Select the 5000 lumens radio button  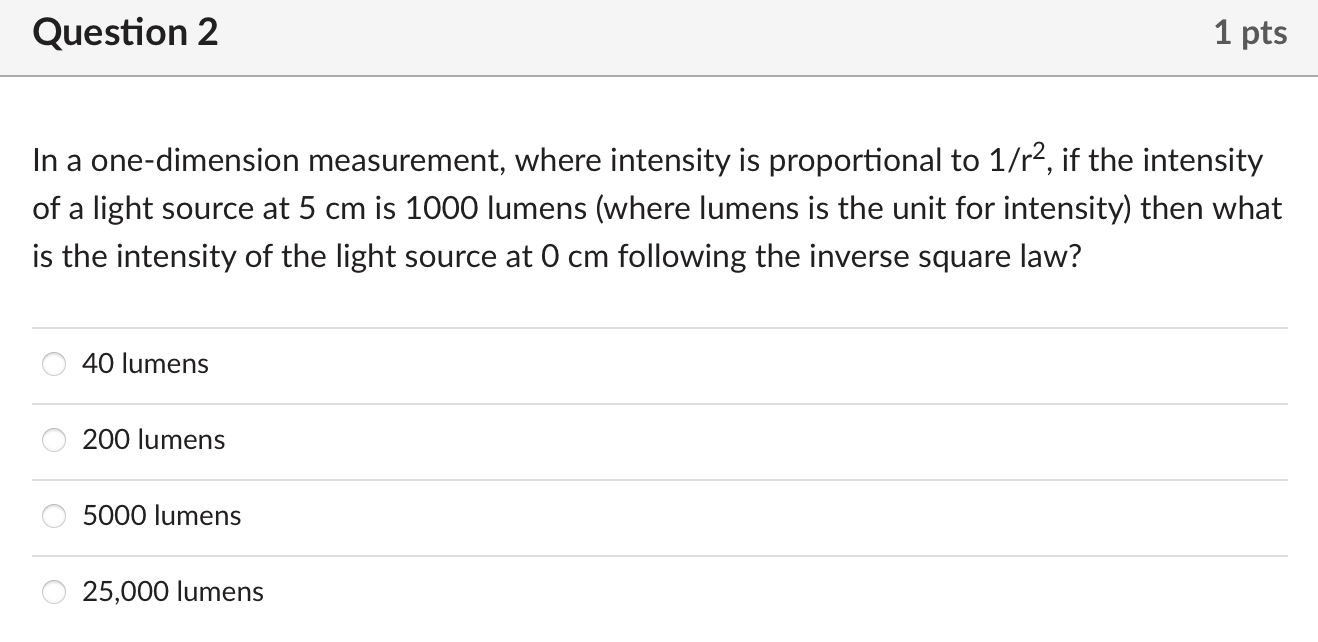[x=54, y=516]
